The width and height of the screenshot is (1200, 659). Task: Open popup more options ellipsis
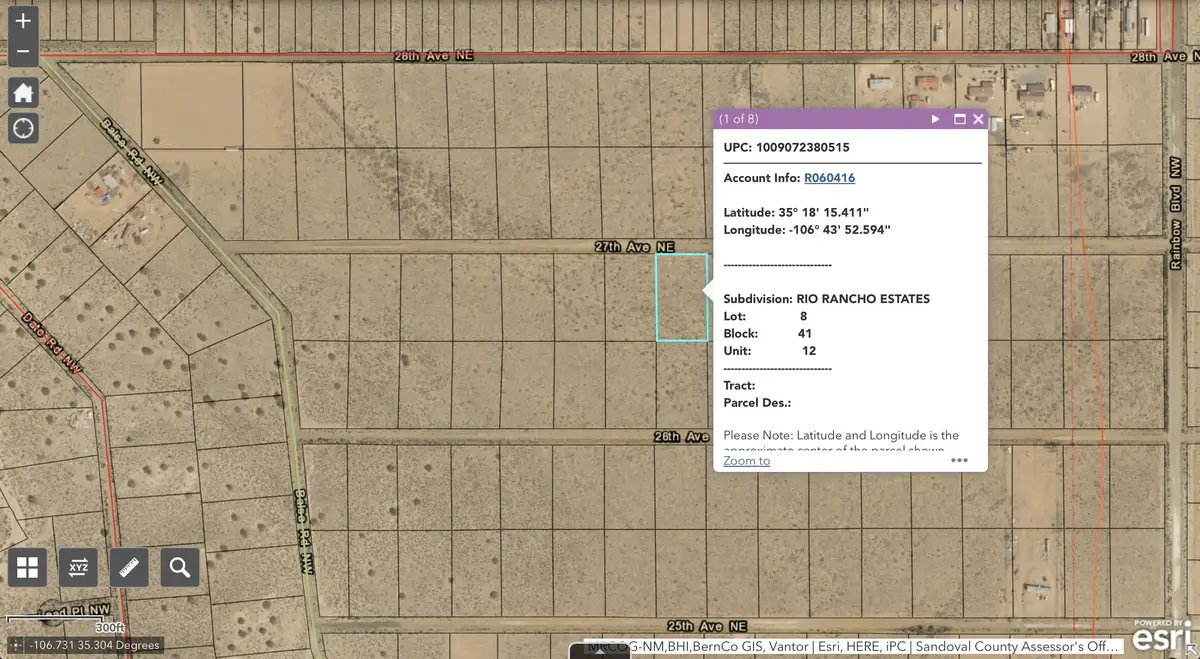959,461
